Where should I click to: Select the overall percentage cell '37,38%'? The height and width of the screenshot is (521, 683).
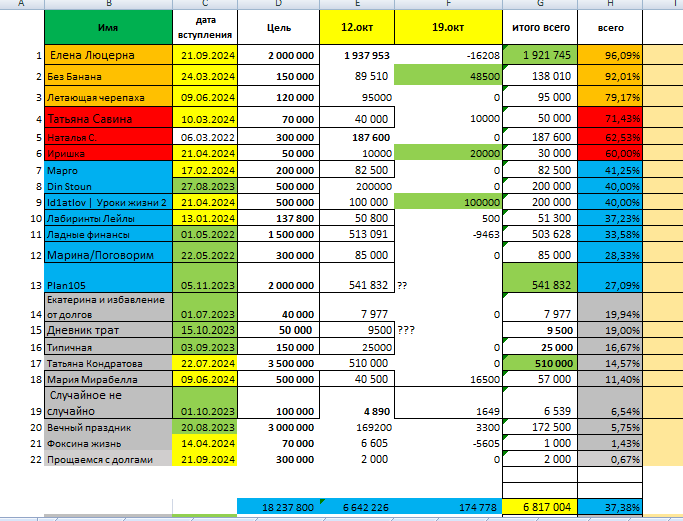point(610,507)
